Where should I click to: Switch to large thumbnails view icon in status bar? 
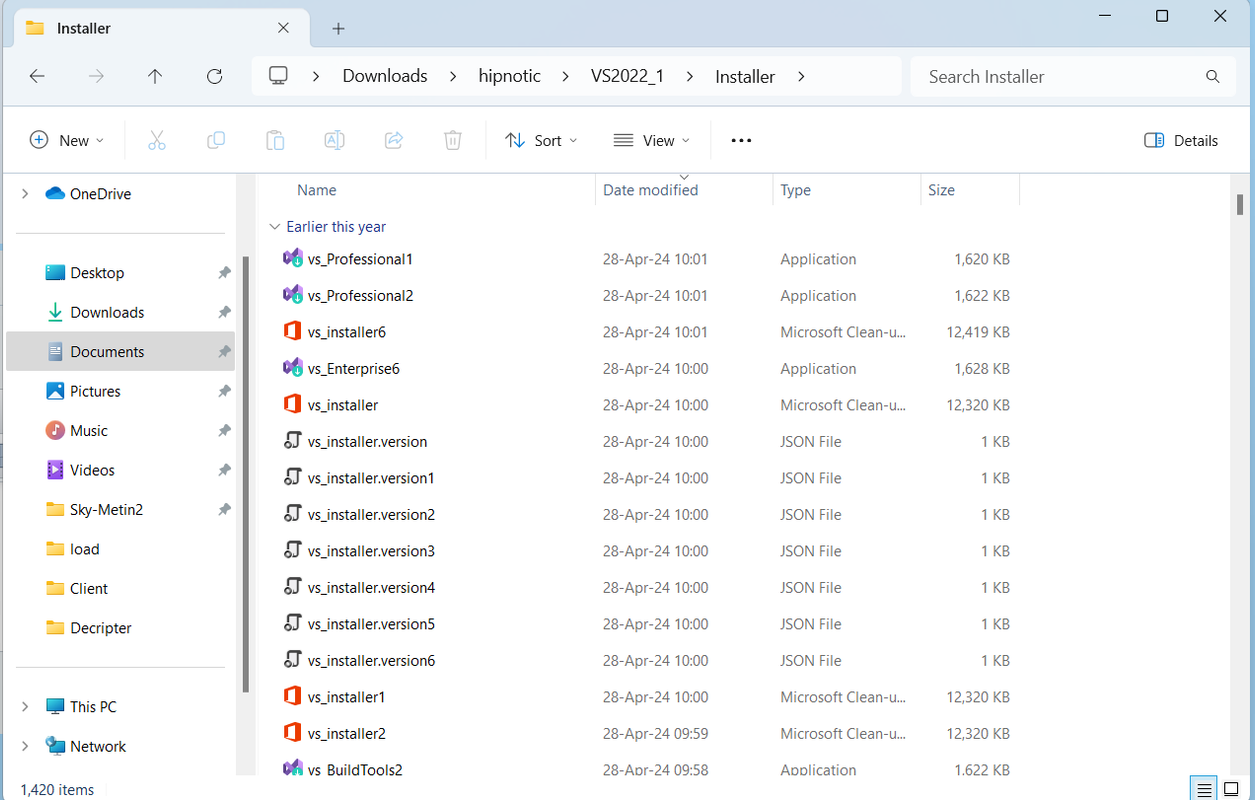click(1231, 788)
